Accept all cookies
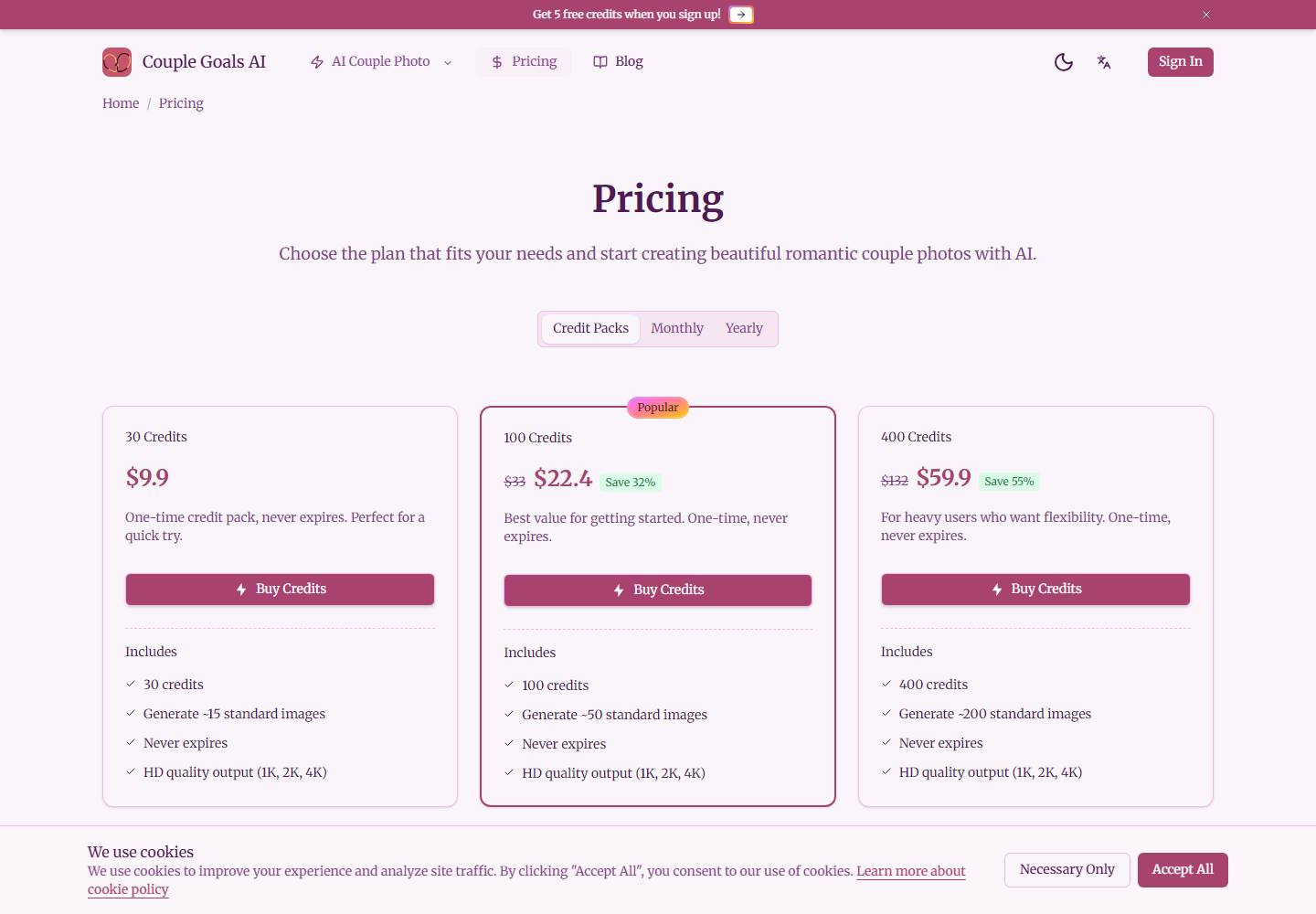The image size is (1316, 914). click(1183, 870)
